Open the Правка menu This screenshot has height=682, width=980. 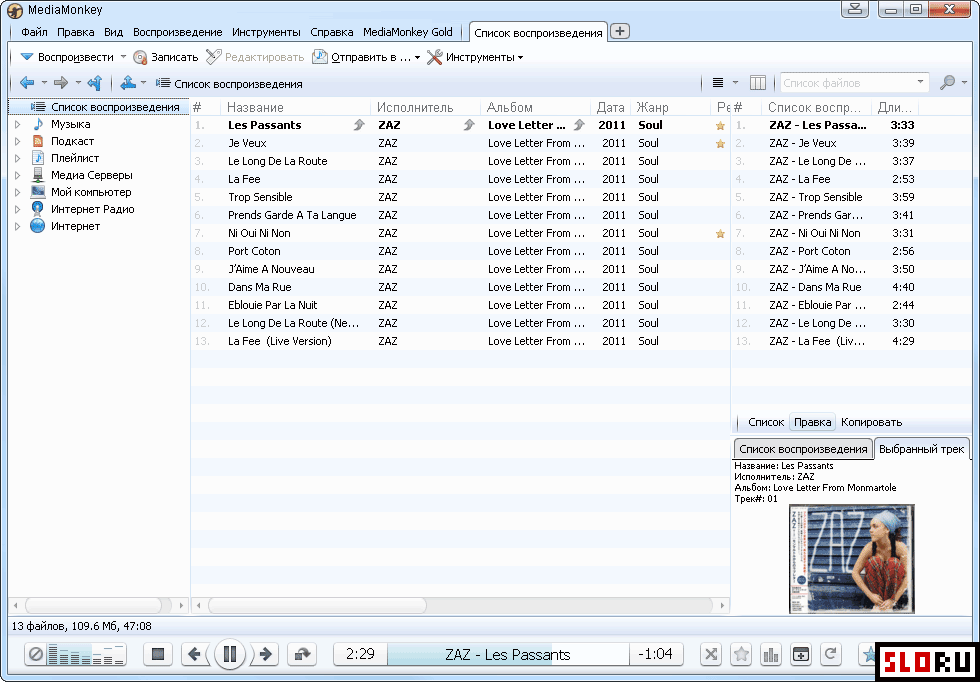76,32
